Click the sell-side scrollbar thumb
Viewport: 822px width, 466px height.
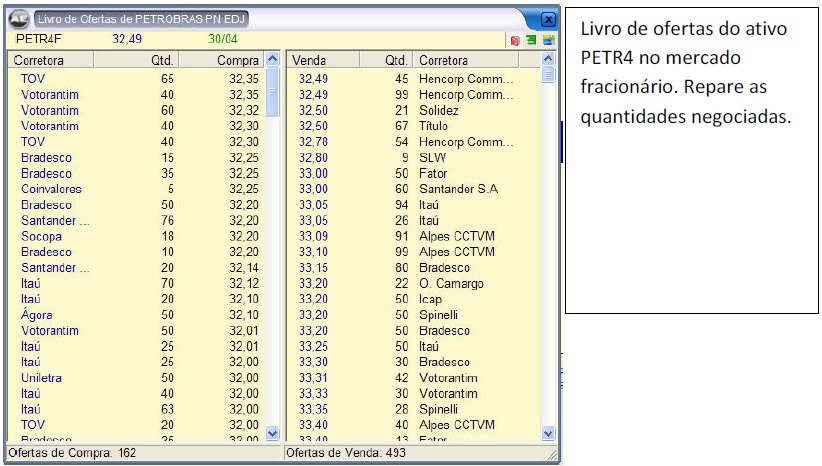coord(548,74)
